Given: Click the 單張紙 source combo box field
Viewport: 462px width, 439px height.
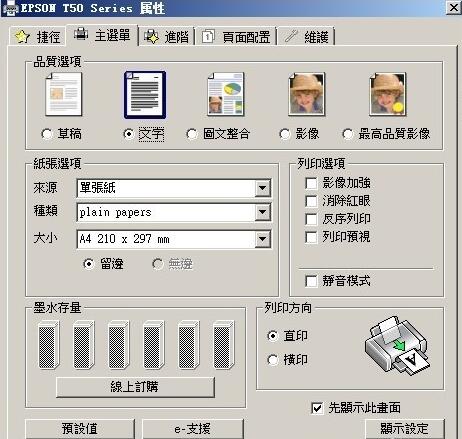Looking at the screenshot, I should point(174,188).
